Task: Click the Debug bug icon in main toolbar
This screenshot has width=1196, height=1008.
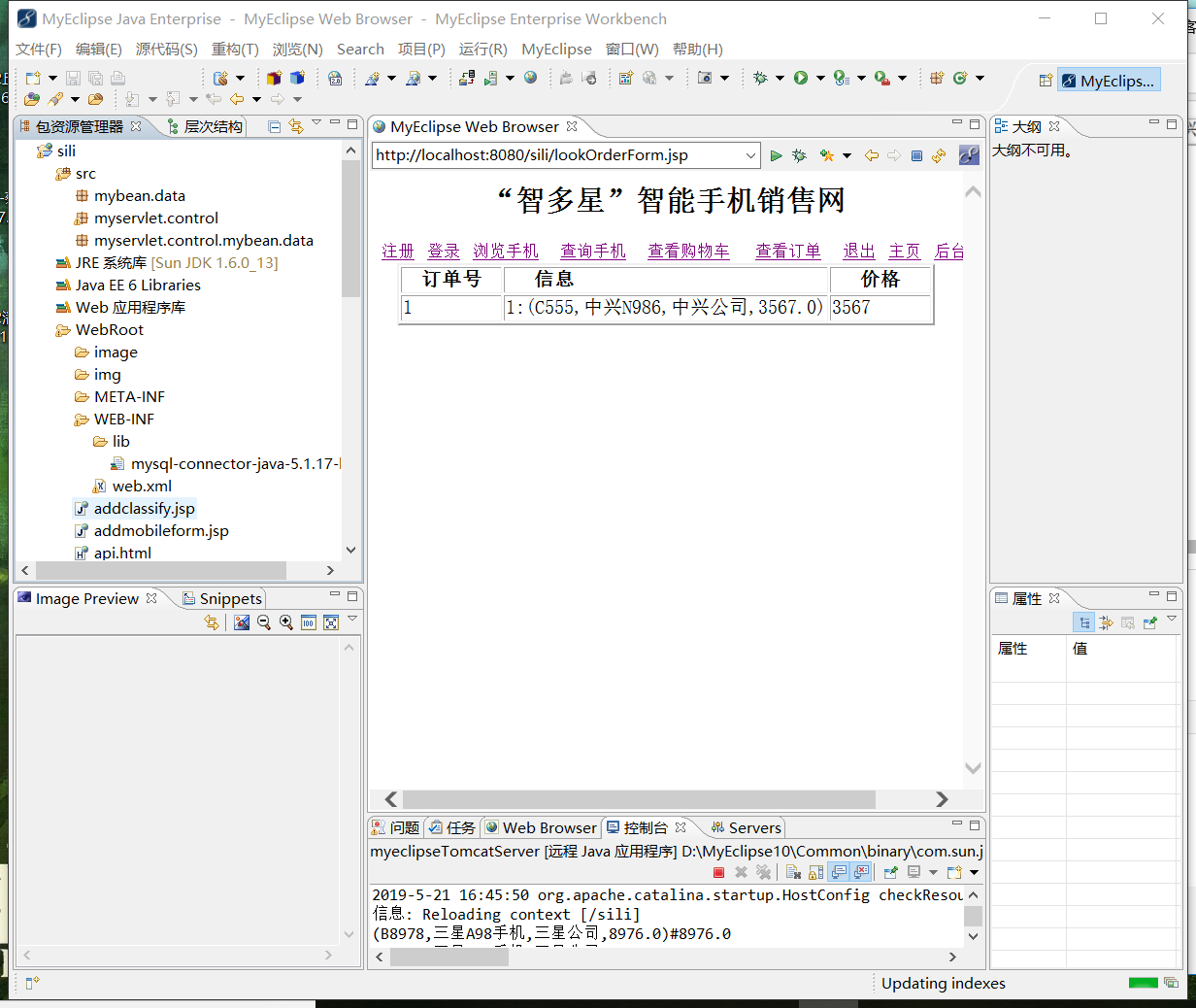Action: click(x=760, y=78)
